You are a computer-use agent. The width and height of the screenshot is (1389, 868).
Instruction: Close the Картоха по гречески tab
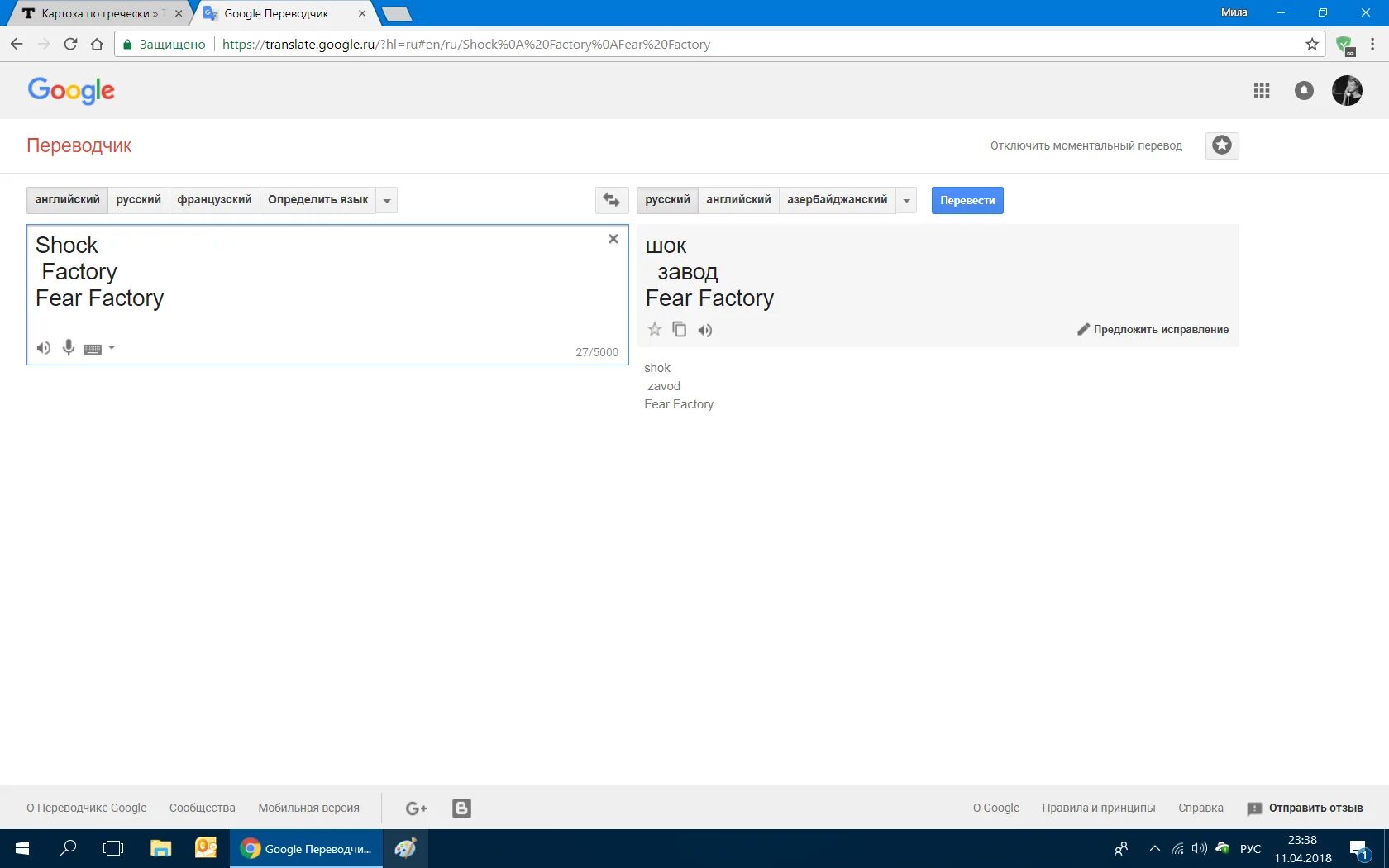179,13
